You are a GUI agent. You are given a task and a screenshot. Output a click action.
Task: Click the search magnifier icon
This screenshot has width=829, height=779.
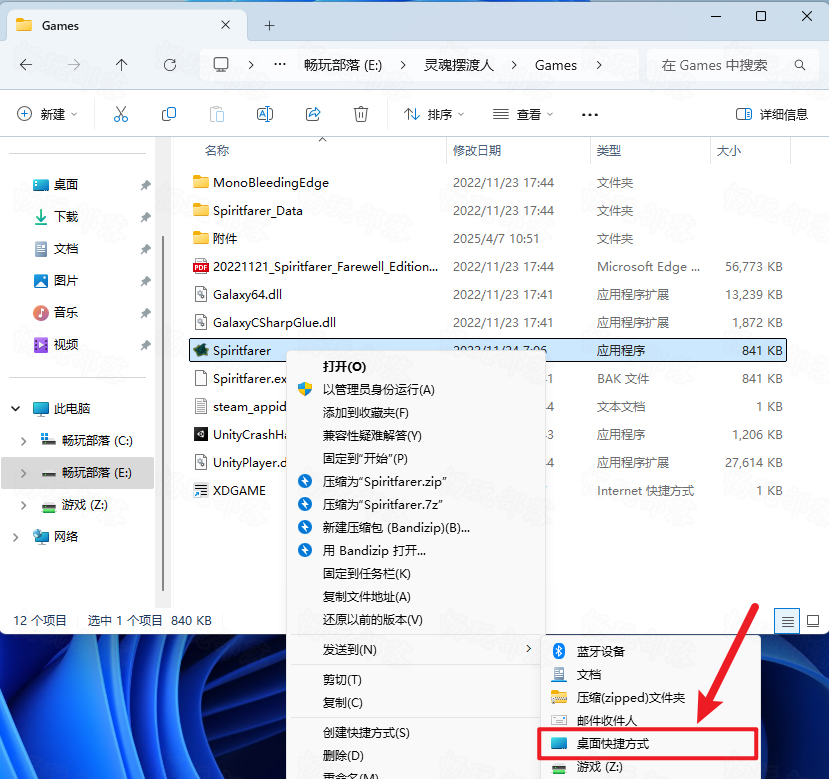(800, 65)
